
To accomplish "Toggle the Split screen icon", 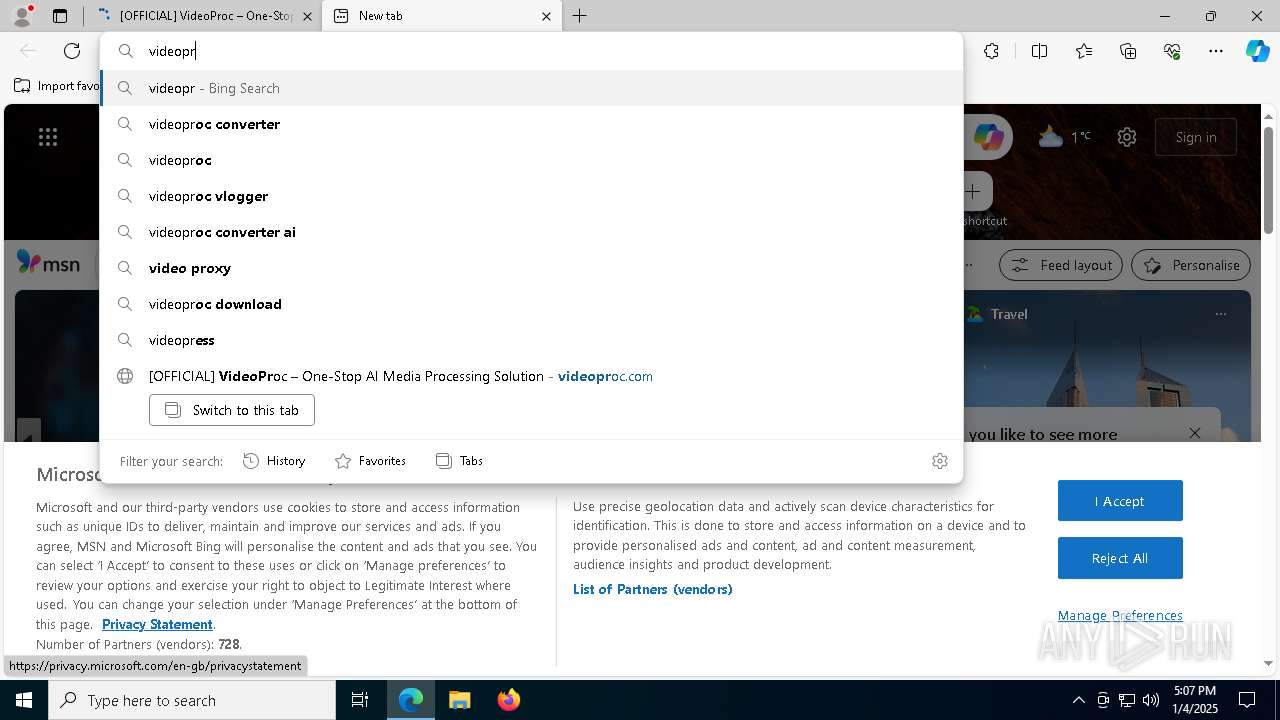I will click(x=1039, y=51).
